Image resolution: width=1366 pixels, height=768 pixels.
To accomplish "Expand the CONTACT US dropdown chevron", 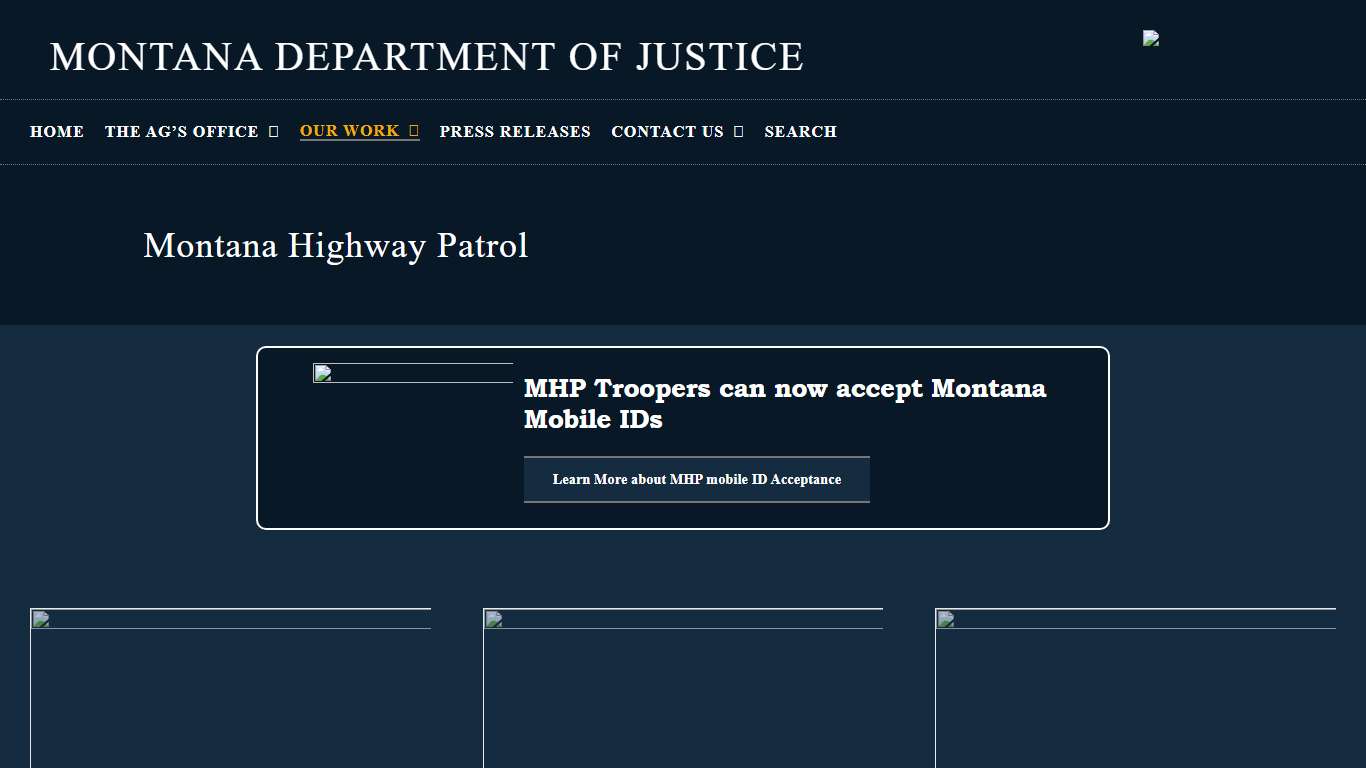I will tap(739, 131).
